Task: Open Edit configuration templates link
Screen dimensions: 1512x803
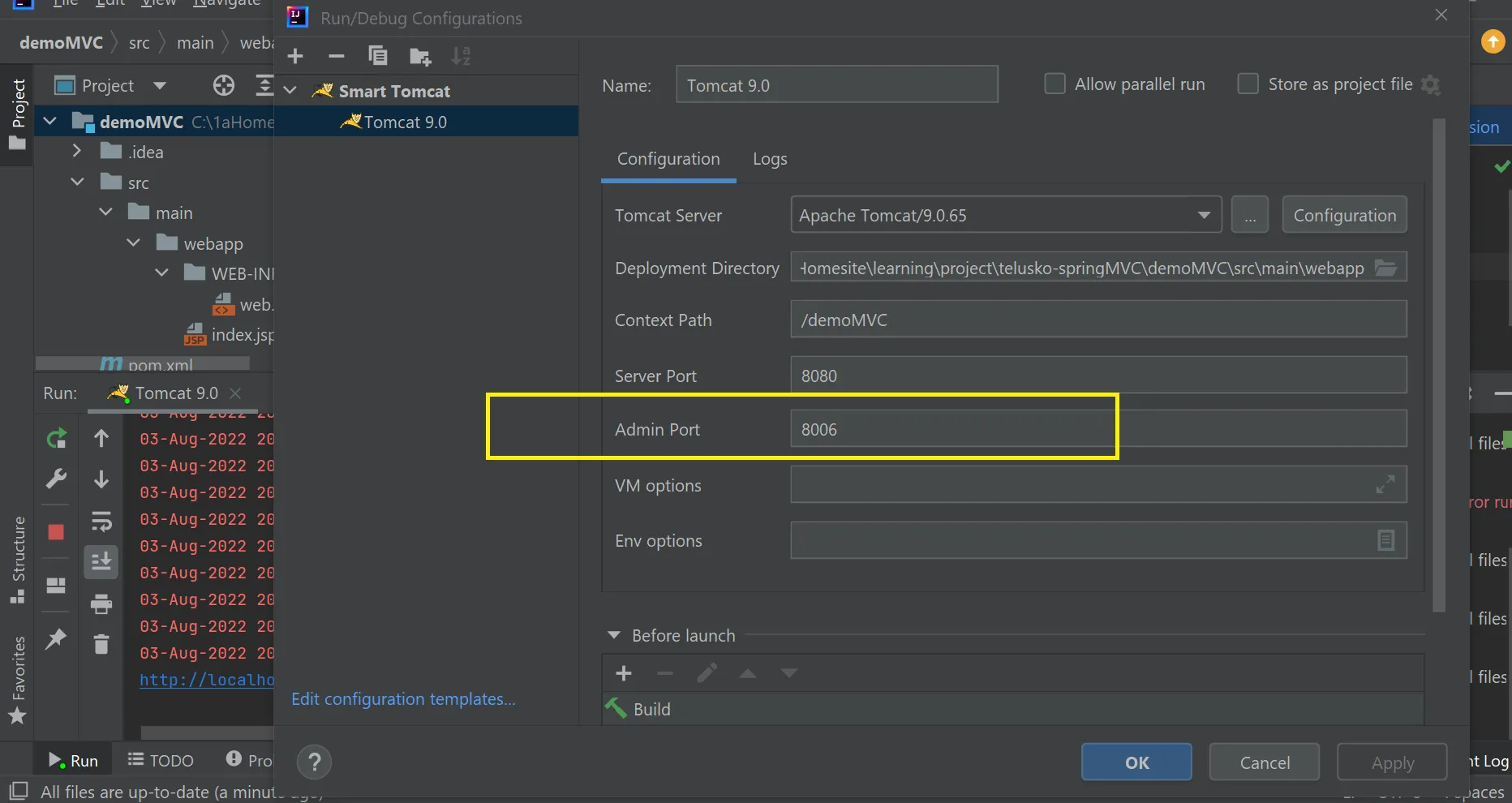Action: (x=403, y=699)
